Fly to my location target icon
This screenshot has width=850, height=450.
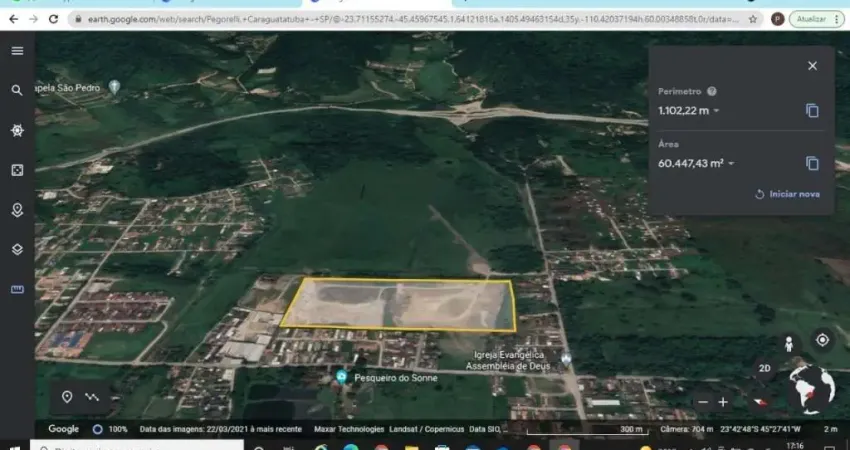coord(822,340)
